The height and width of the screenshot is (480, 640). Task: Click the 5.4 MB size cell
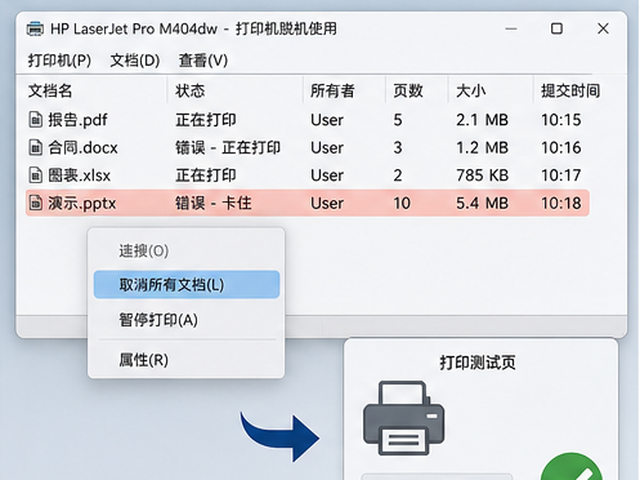pyautogui.click(x=482, y=203)
